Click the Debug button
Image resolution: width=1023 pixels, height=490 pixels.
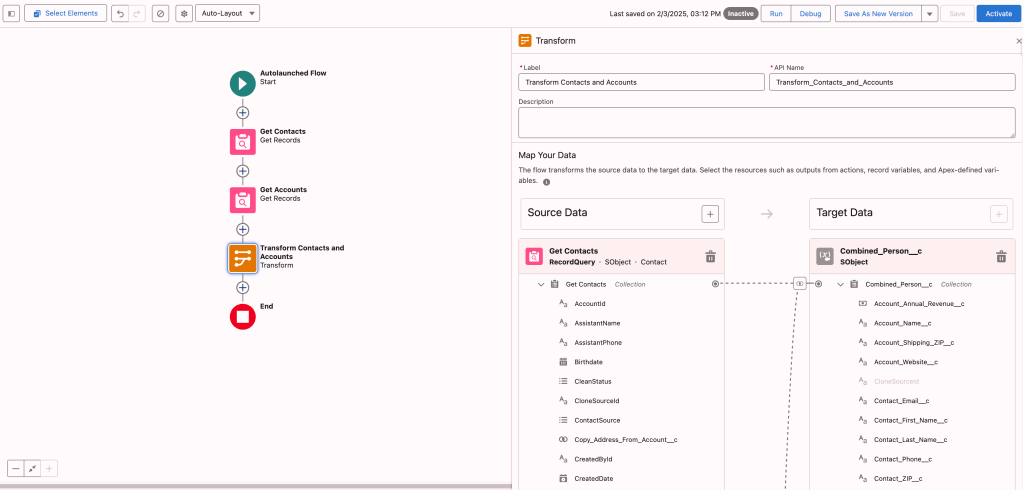(810, 14)
